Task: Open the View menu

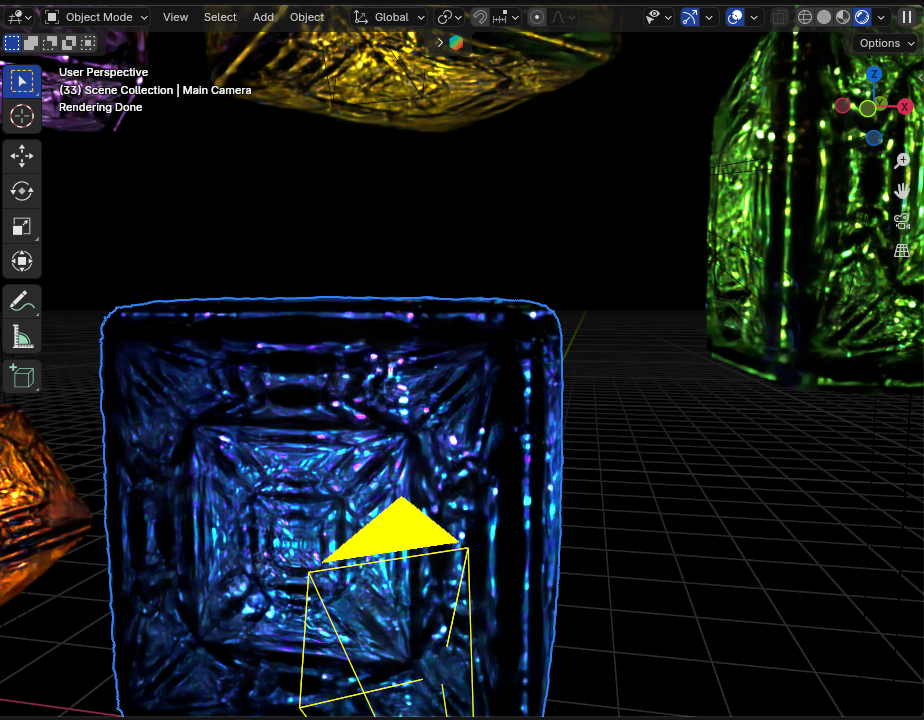Action: pos(176,17)
